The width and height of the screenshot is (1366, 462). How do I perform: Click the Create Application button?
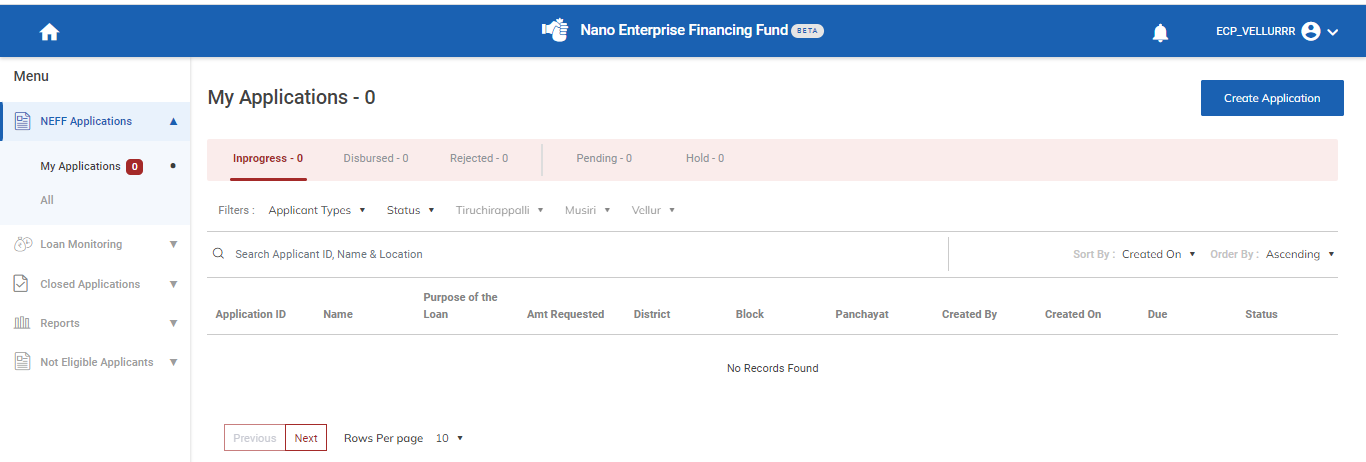coord(1271,98)
